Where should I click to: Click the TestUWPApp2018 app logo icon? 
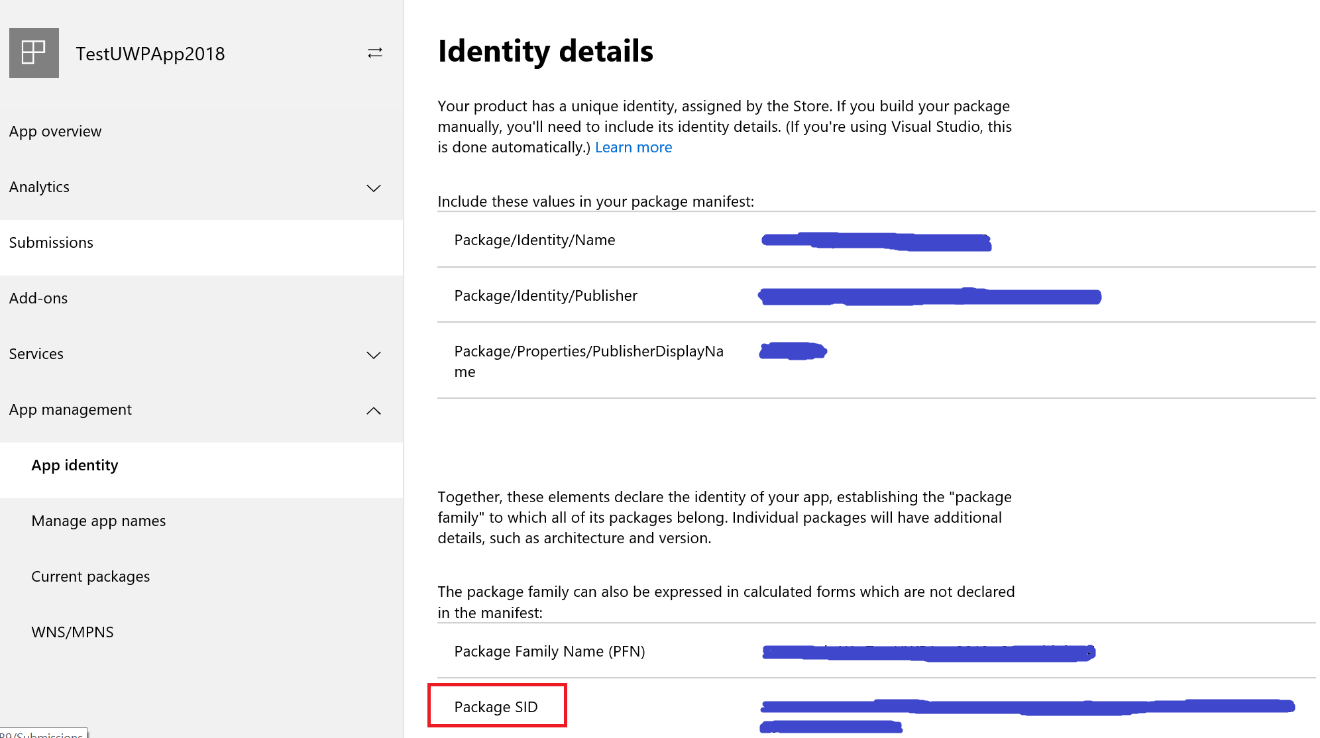pyautogui.click(x=34, y=53)
